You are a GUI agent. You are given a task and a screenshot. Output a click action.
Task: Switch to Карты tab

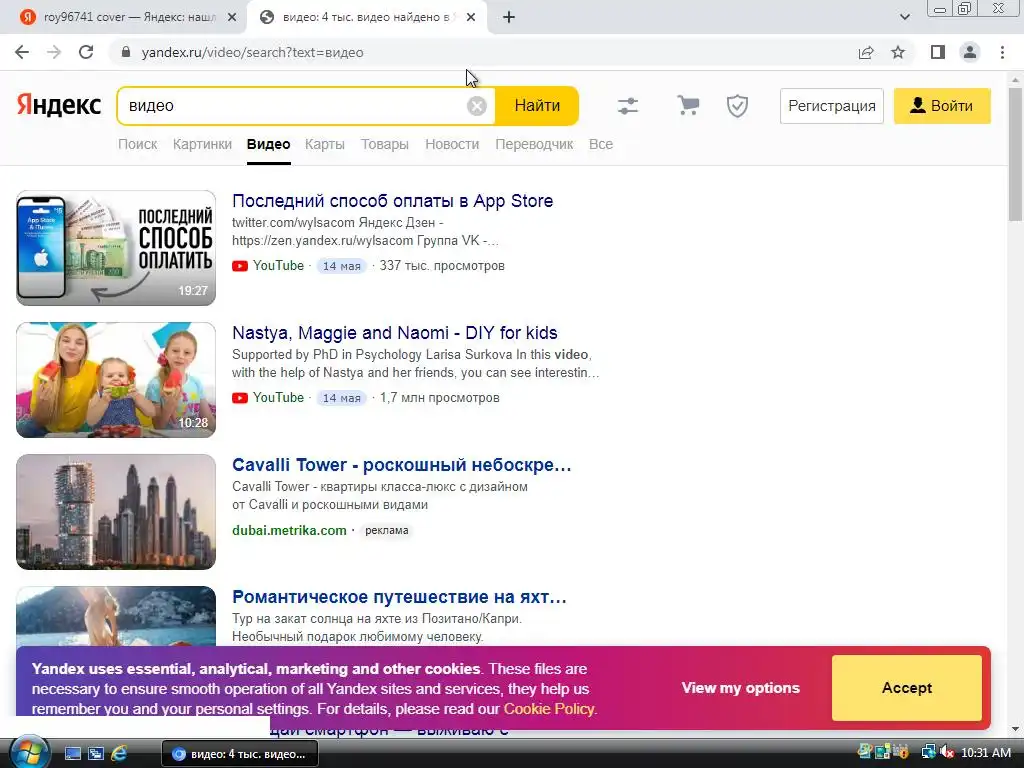click(325, 144)
